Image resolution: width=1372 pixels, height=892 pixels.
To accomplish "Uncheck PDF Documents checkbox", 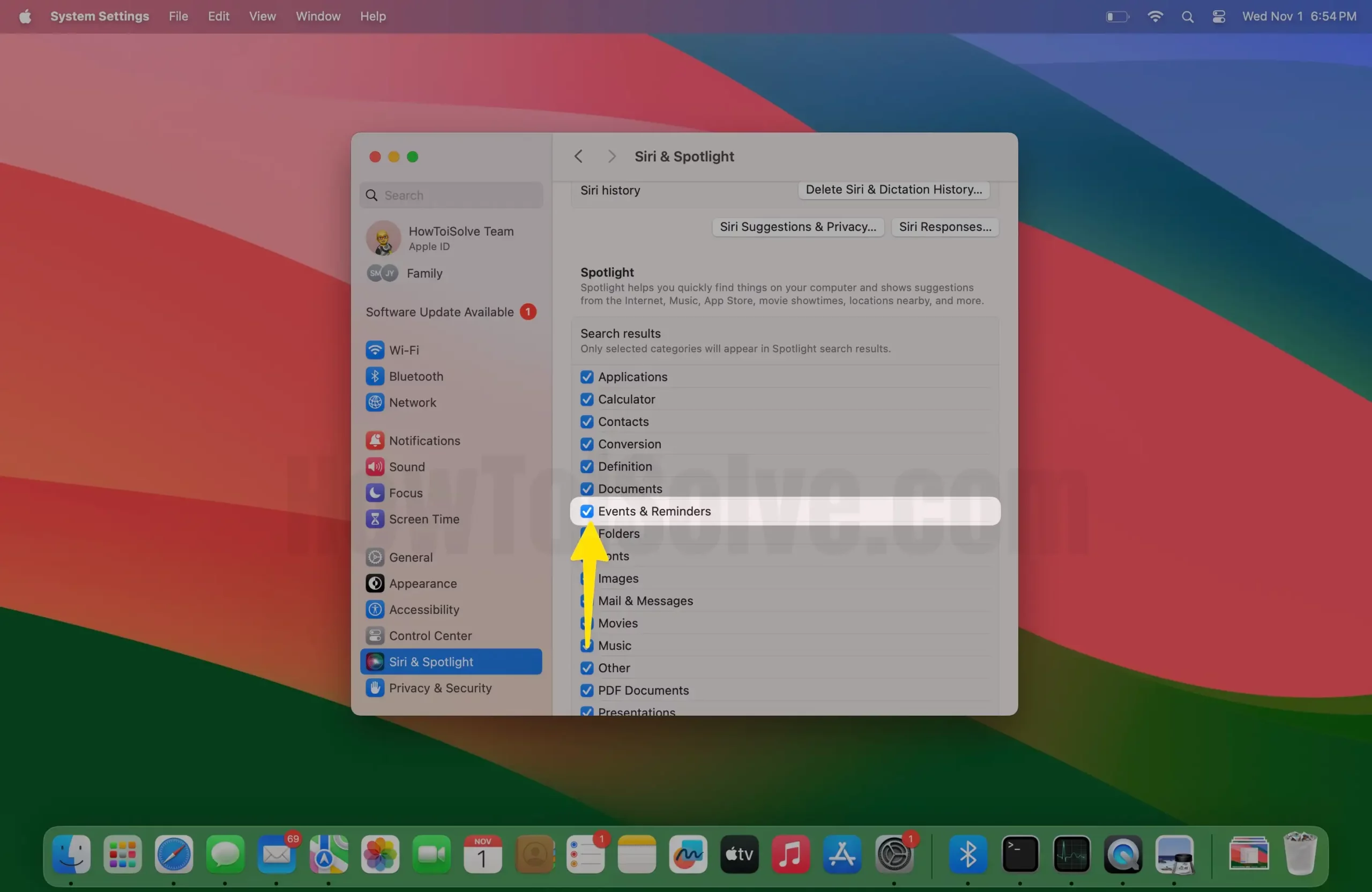I will click(587, 689).
